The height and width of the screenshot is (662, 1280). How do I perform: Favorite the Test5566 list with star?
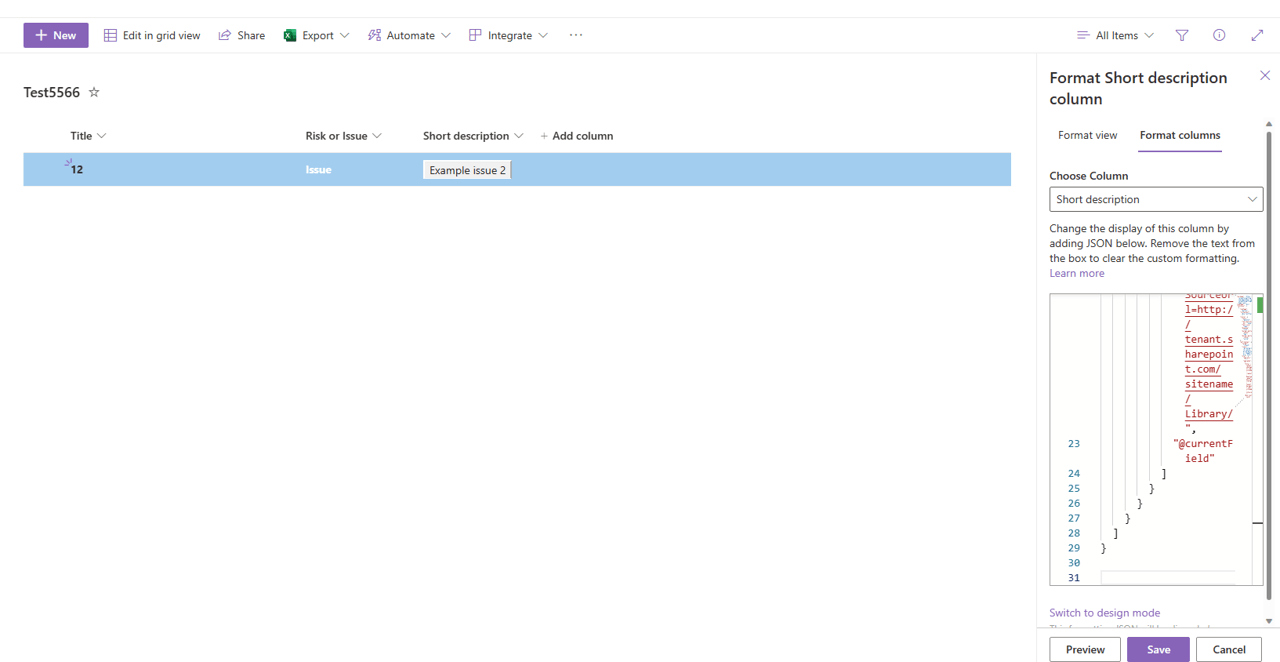[x=94, y=92]
